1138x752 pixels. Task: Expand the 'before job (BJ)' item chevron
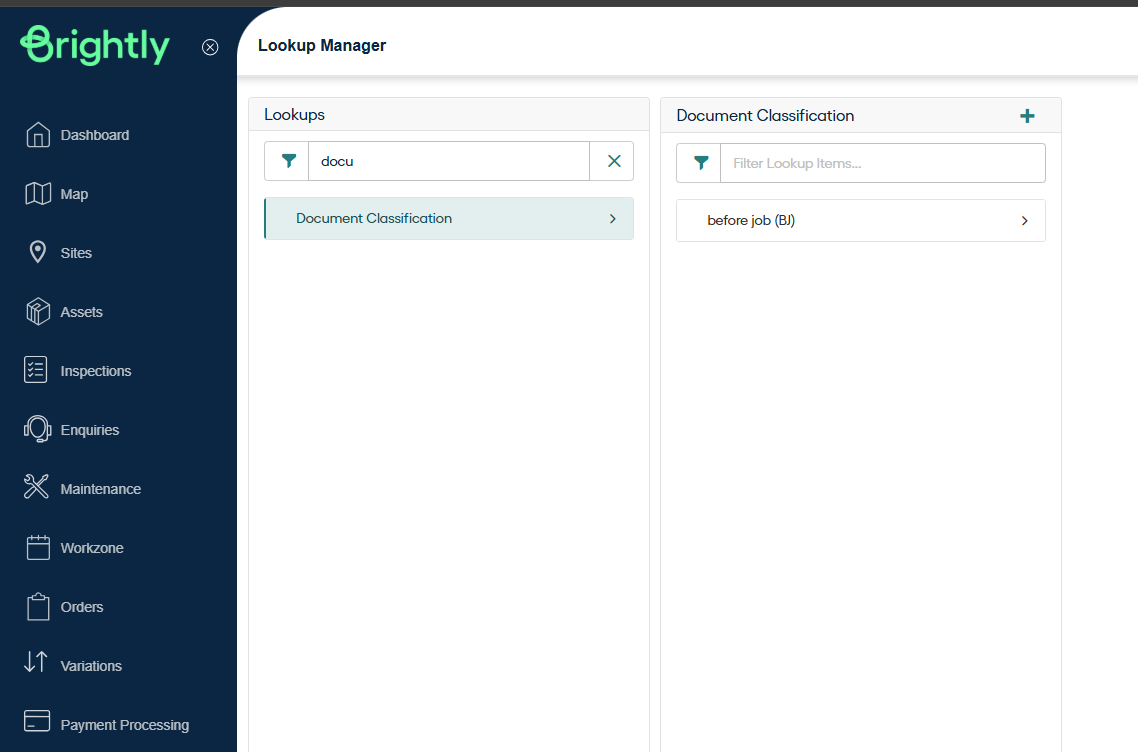(1024, 221)
